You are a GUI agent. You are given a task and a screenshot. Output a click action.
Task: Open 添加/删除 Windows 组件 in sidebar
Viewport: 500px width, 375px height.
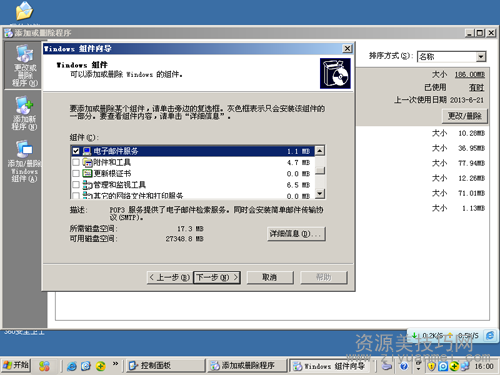[x=24, y=161]
